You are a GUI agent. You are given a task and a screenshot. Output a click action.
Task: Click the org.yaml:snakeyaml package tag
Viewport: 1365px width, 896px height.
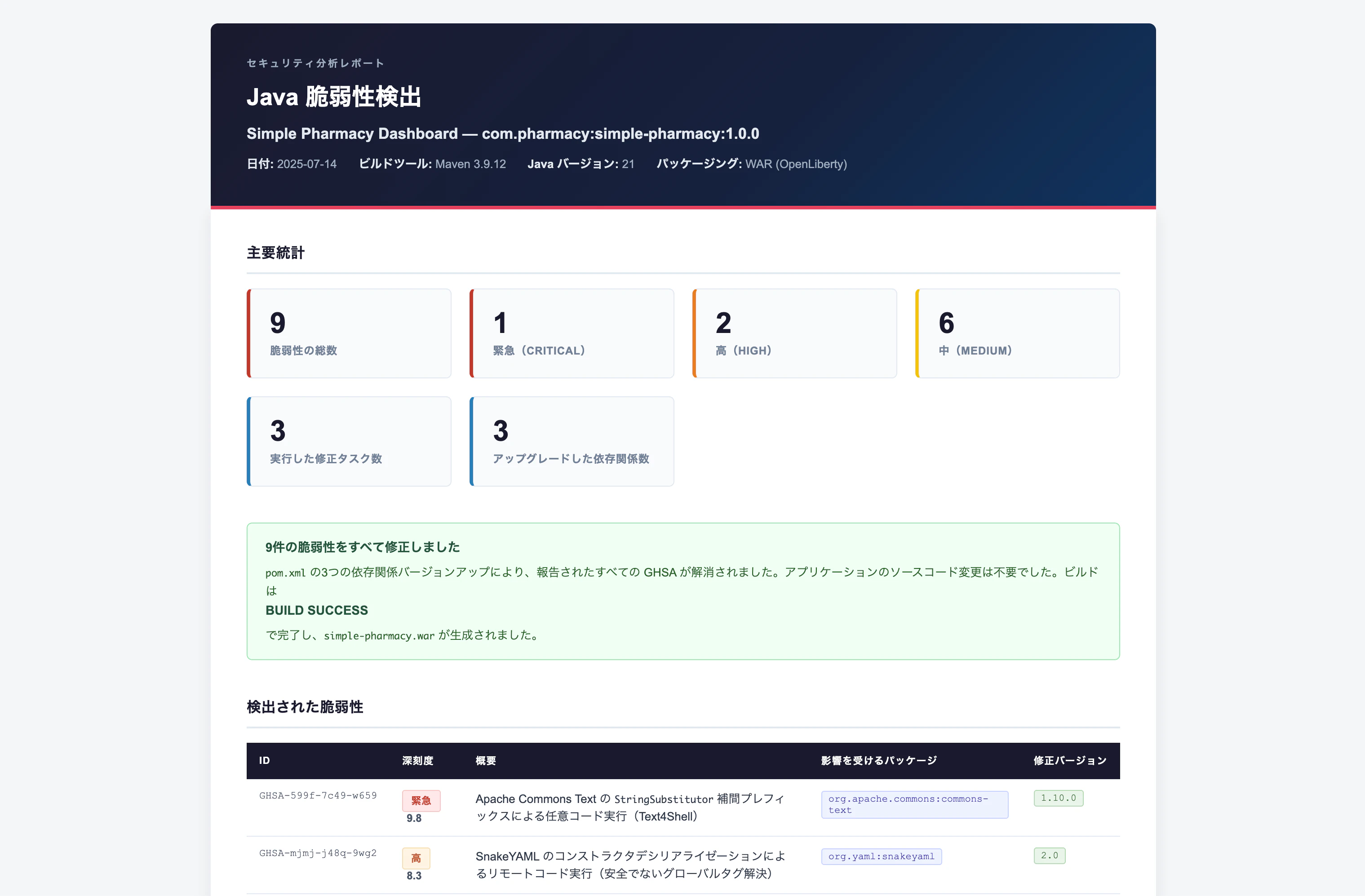[x=882, y=856]
